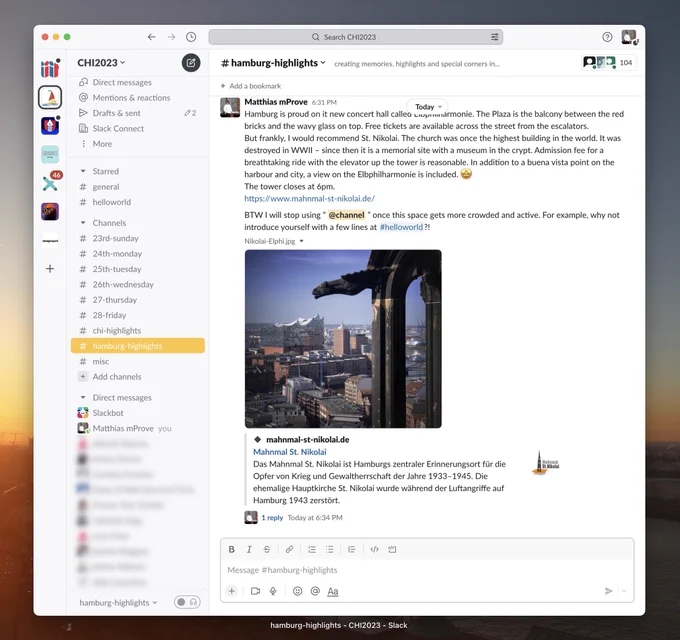
Task: Toggle the huddle headphones switch
Action: pos(187,602)
